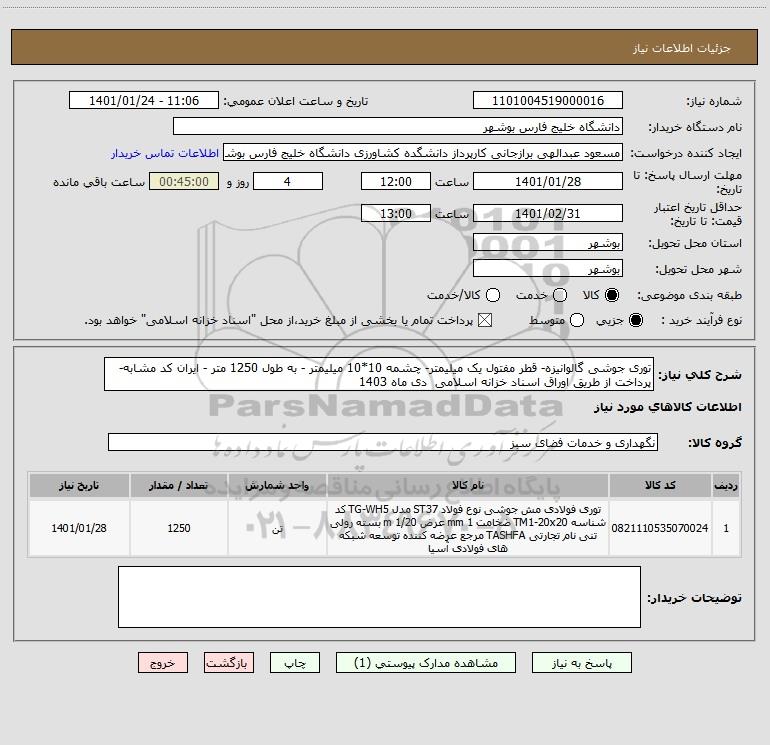Click the طبقه بندی موضوعی label
The width and height of the screenshot is (770, 745).
689,295
